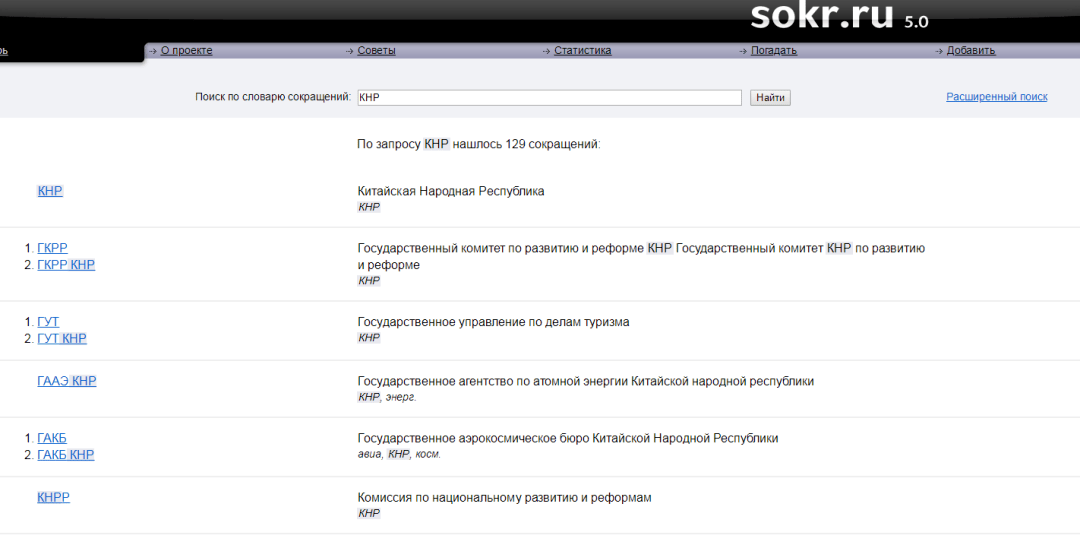The height and width of the screenshot is (545, 1080).
Task: Click the косм. category tag
Action: [428, 454]
